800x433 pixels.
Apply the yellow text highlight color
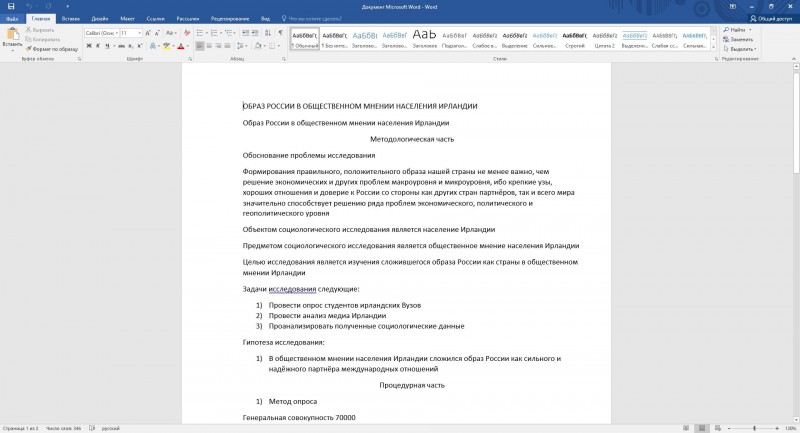point(166,46)
